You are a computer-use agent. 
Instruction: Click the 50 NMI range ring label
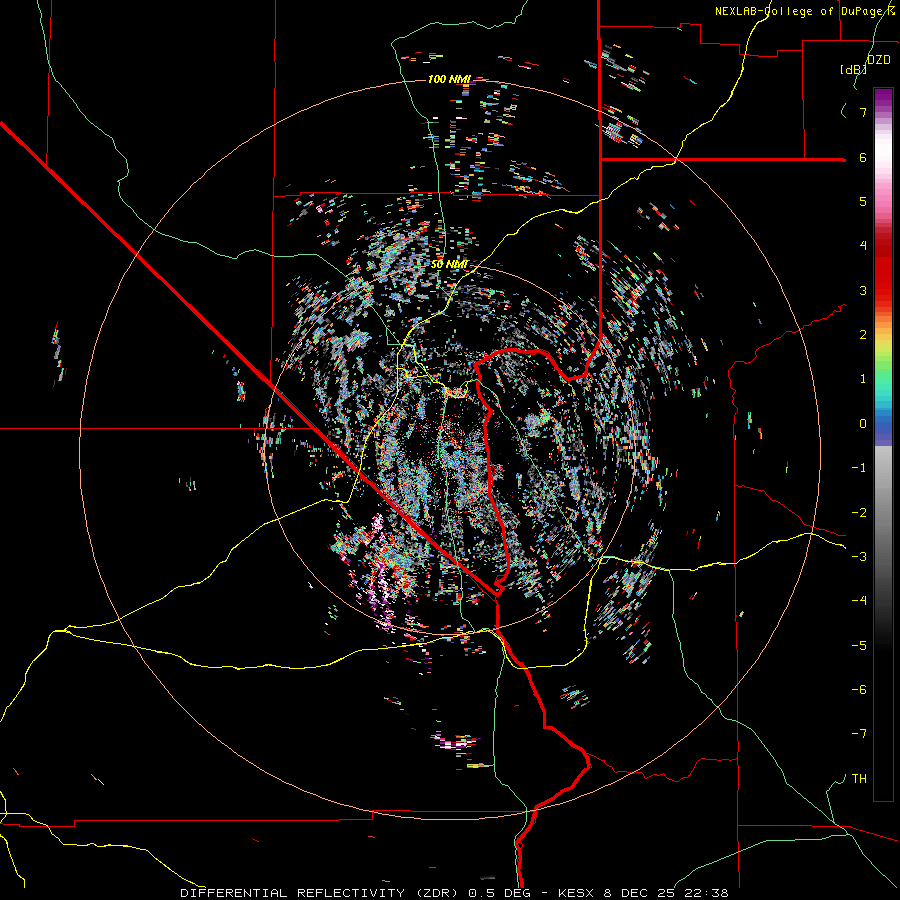(x=449, y=264)
